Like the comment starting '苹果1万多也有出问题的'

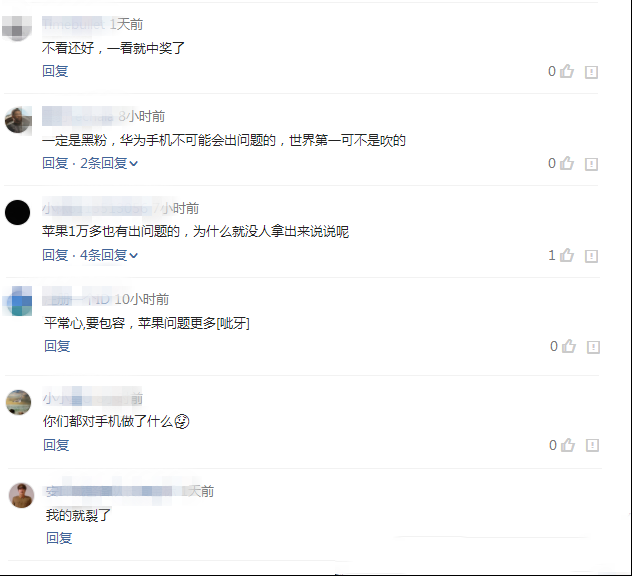tap(567, 255)
